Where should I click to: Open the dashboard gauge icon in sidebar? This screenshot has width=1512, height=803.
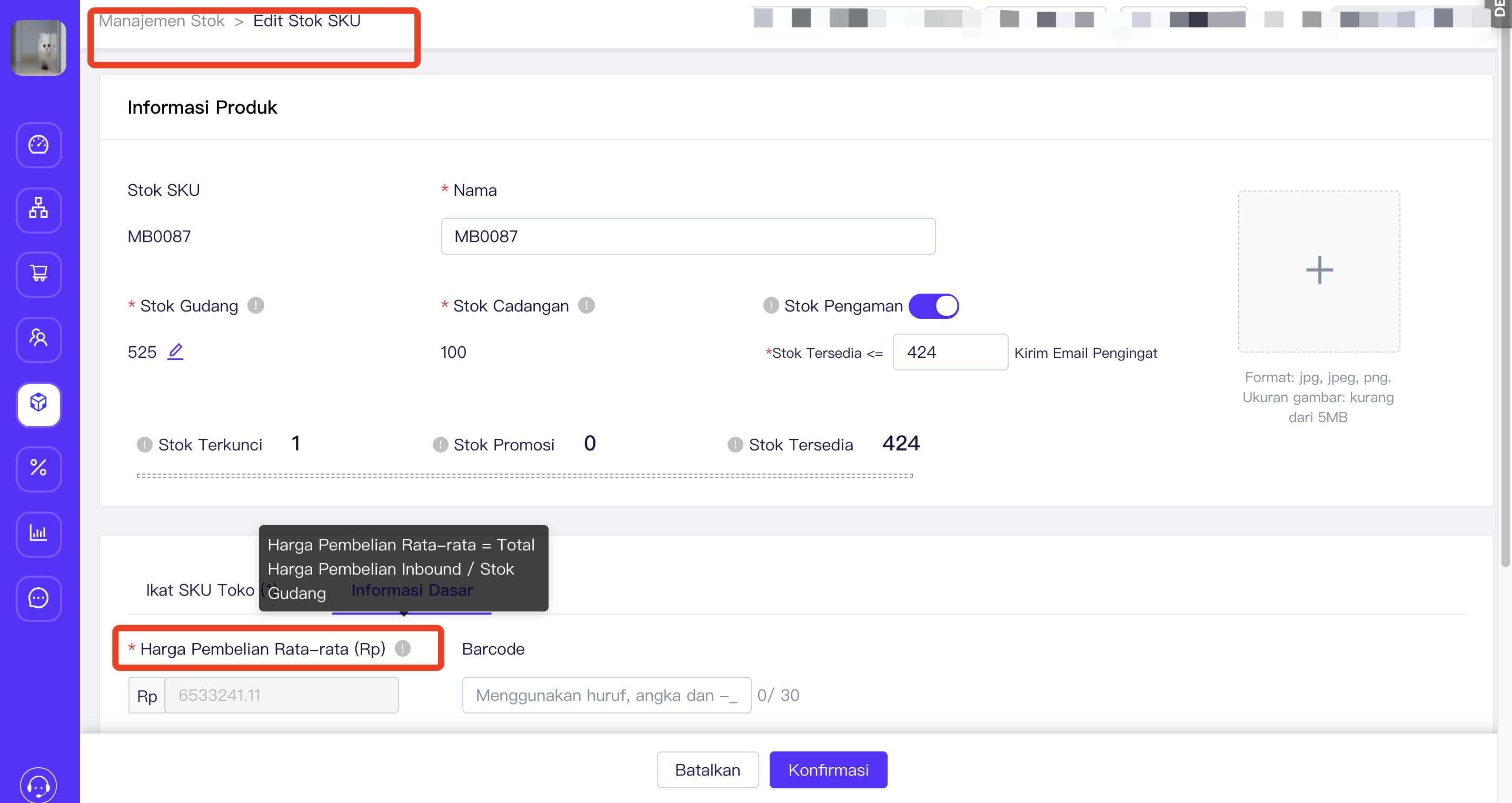[39, 145]
